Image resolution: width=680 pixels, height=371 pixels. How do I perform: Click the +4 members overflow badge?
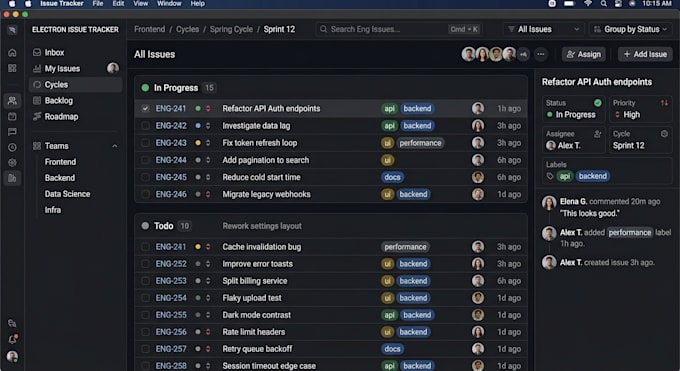click(523, 54)
